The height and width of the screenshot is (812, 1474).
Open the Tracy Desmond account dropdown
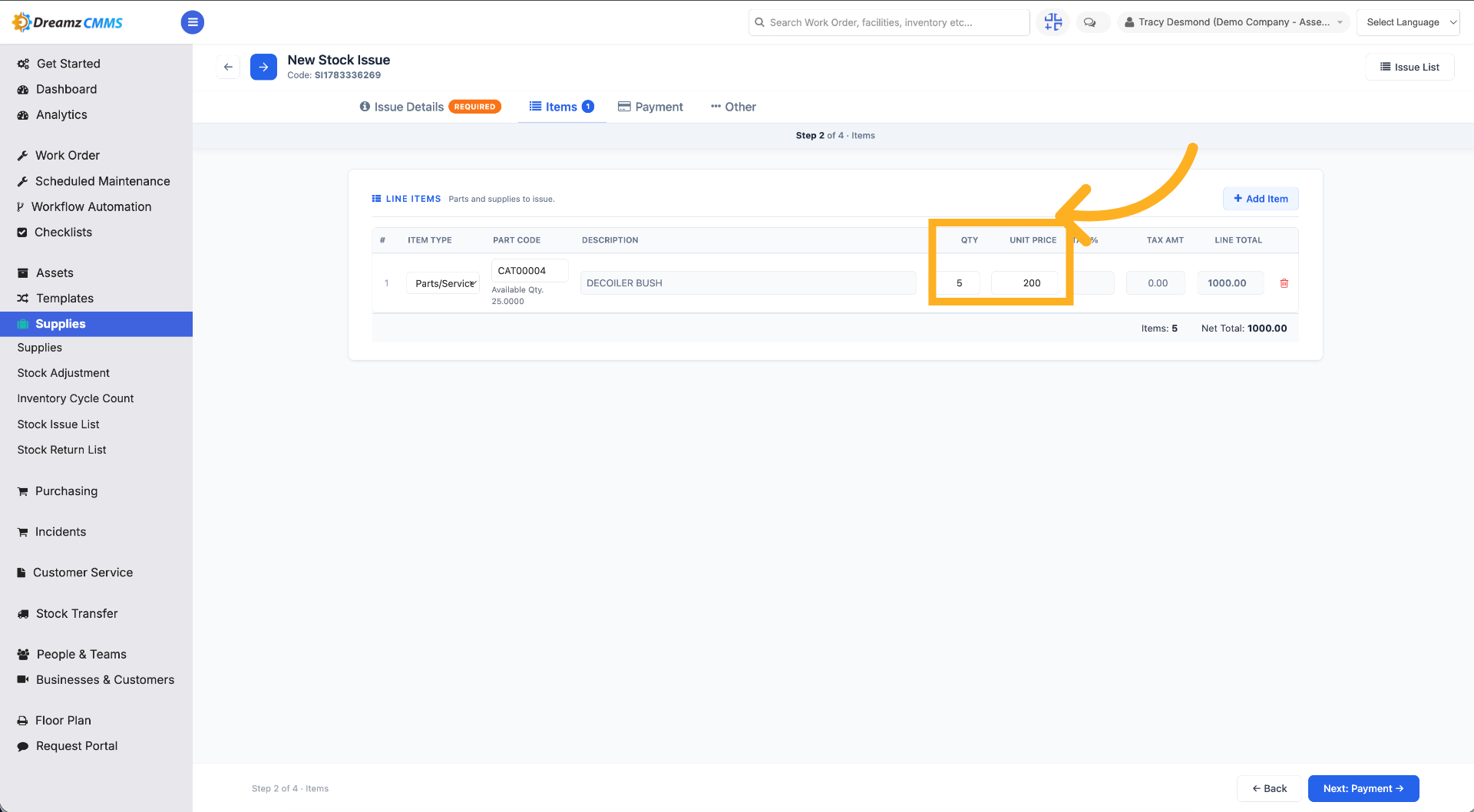click(x=1234, y=22)
